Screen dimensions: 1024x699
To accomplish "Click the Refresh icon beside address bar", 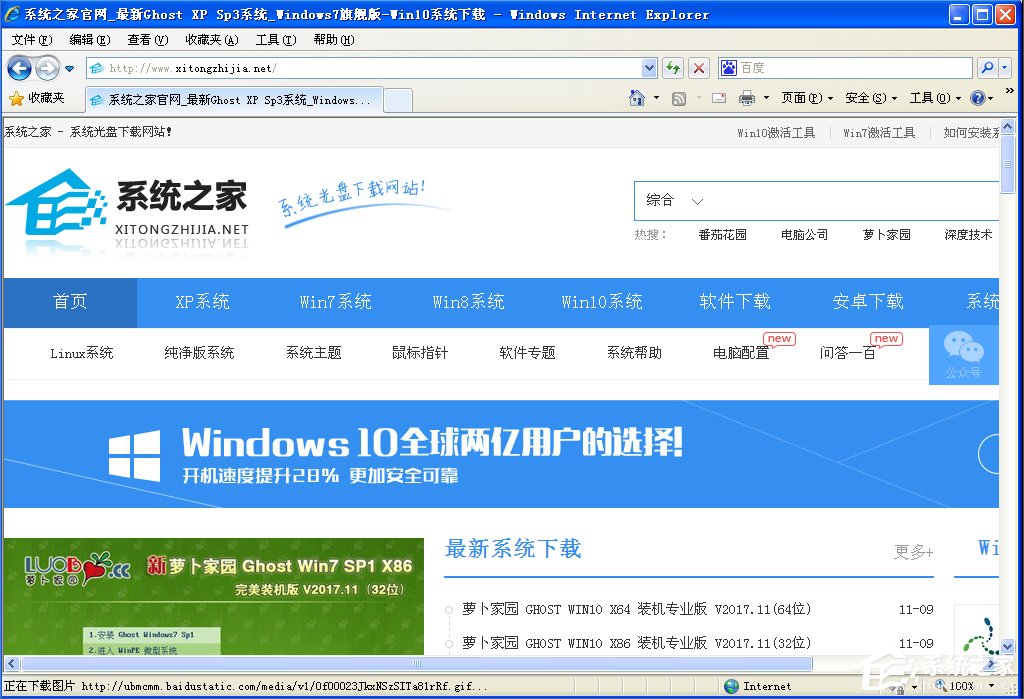I will point(673,68).
